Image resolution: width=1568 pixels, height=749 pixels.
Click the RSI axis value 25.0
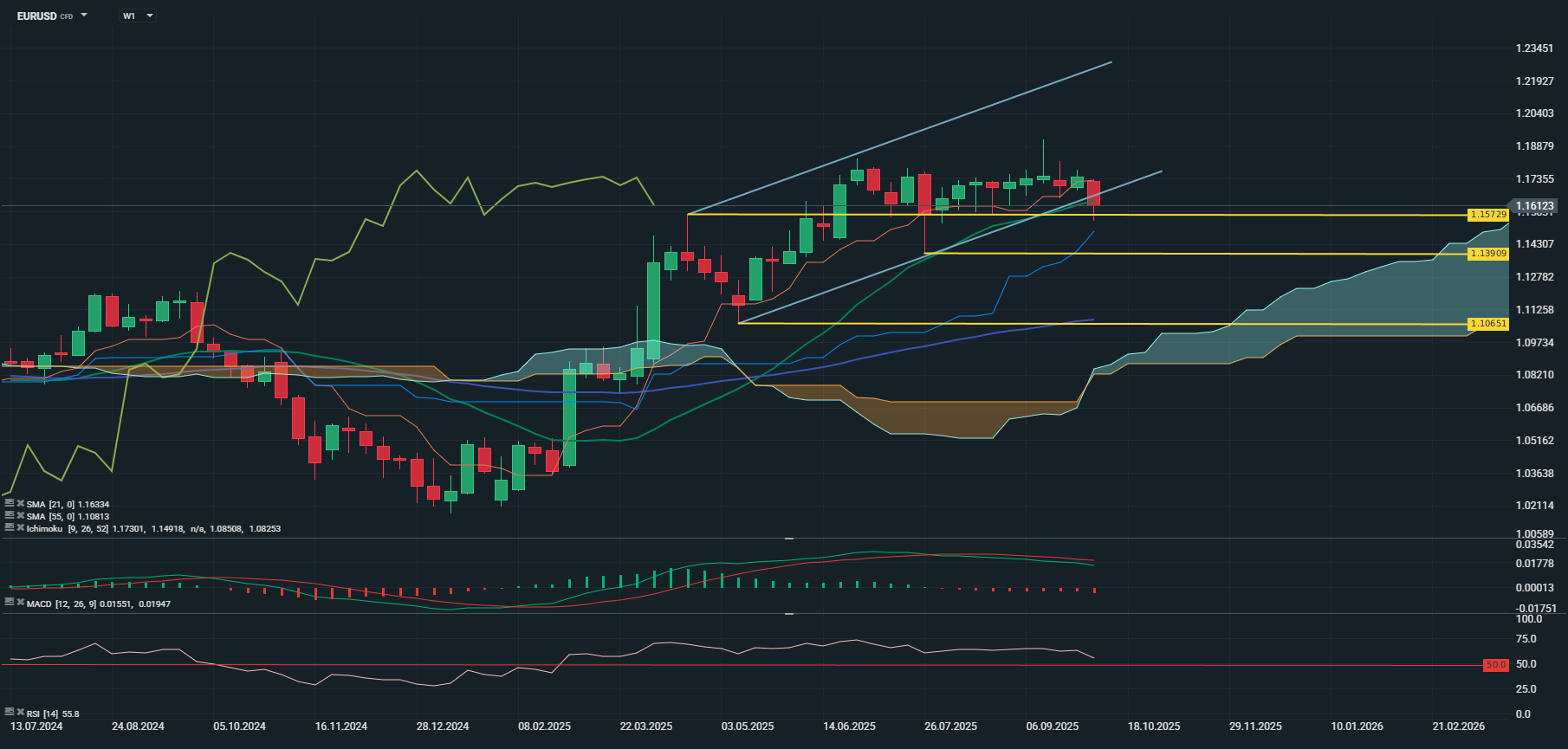point(1526,689)
